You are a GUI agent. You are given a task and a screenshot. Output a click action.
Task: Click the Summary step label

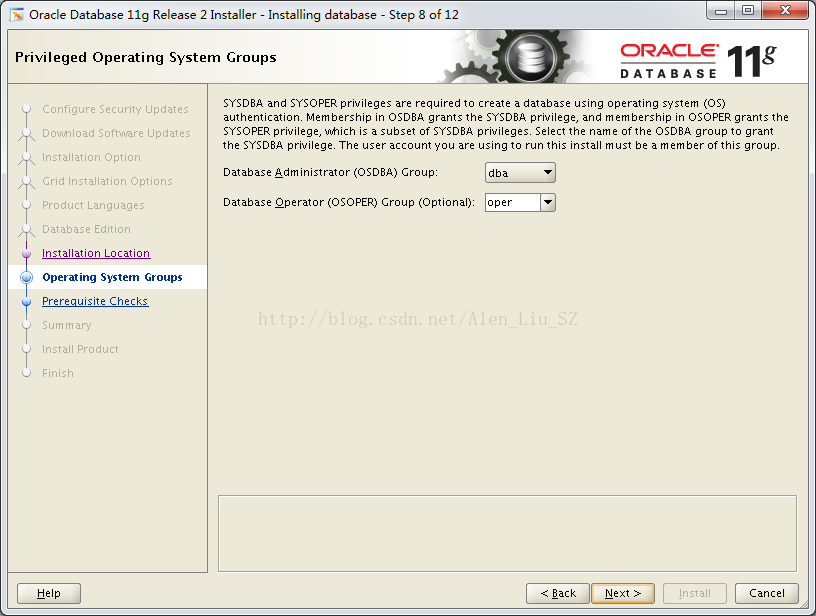(67, 325)
